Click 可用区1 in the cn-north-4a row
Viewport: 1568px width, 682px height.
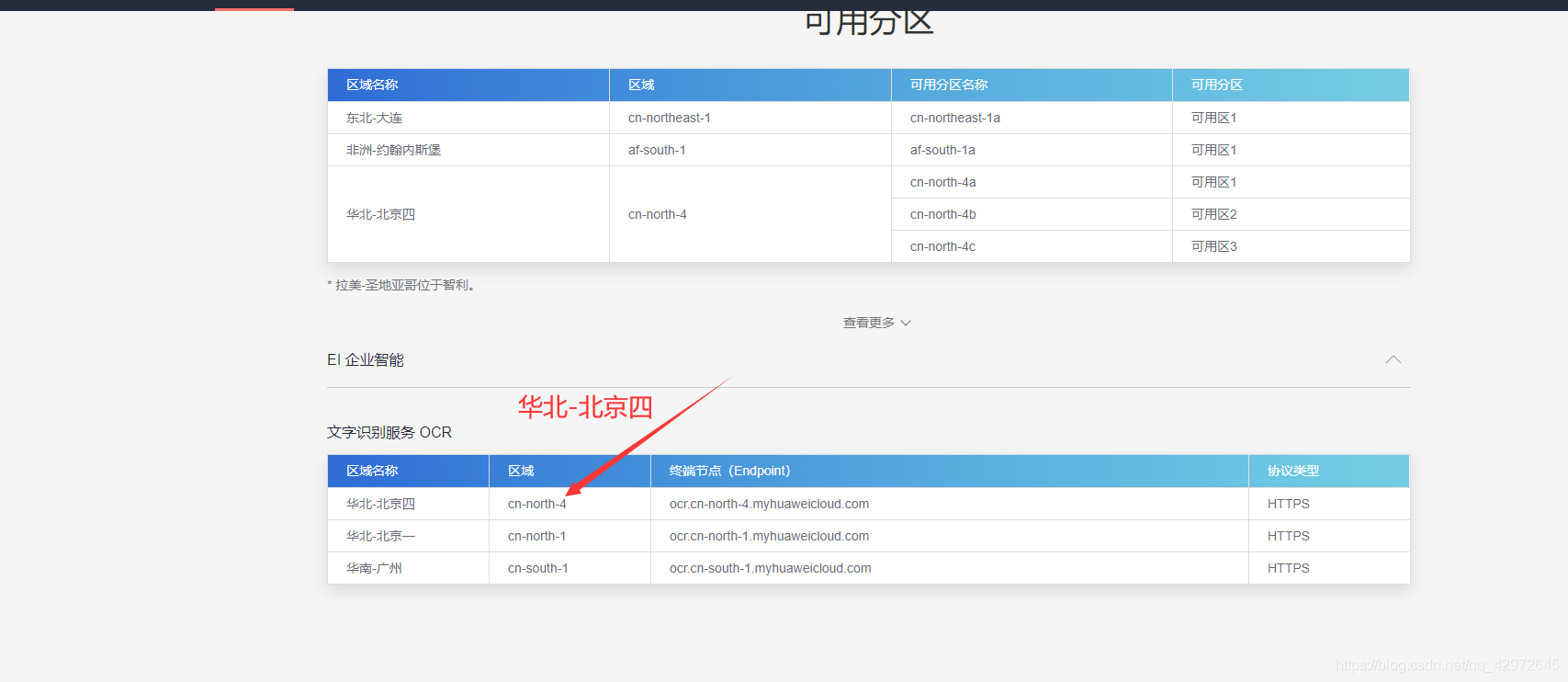coord(1214,182)
